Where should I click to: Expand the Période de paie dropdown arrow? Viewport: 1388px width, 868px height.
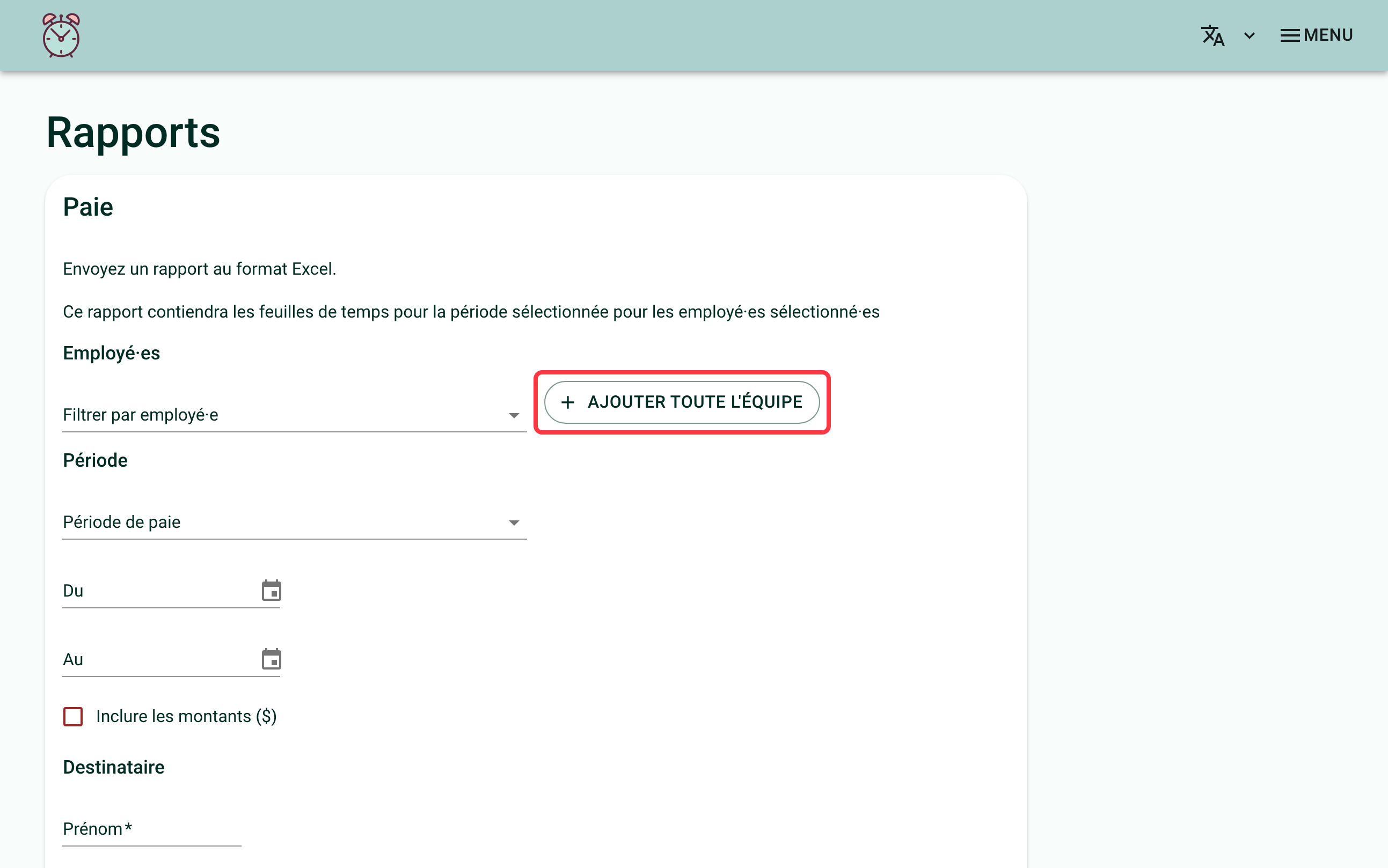pos(514,523)
